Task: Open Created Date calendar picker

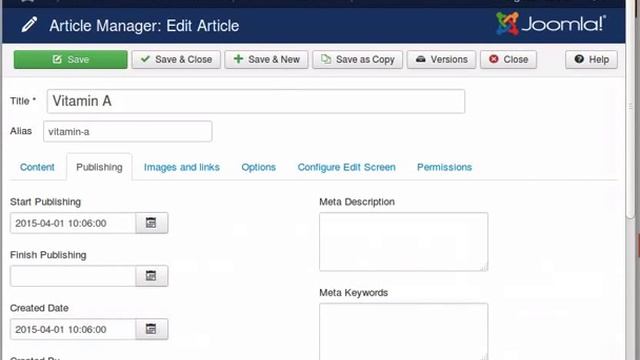Action: pyautogui.click(x=151, y=329)
